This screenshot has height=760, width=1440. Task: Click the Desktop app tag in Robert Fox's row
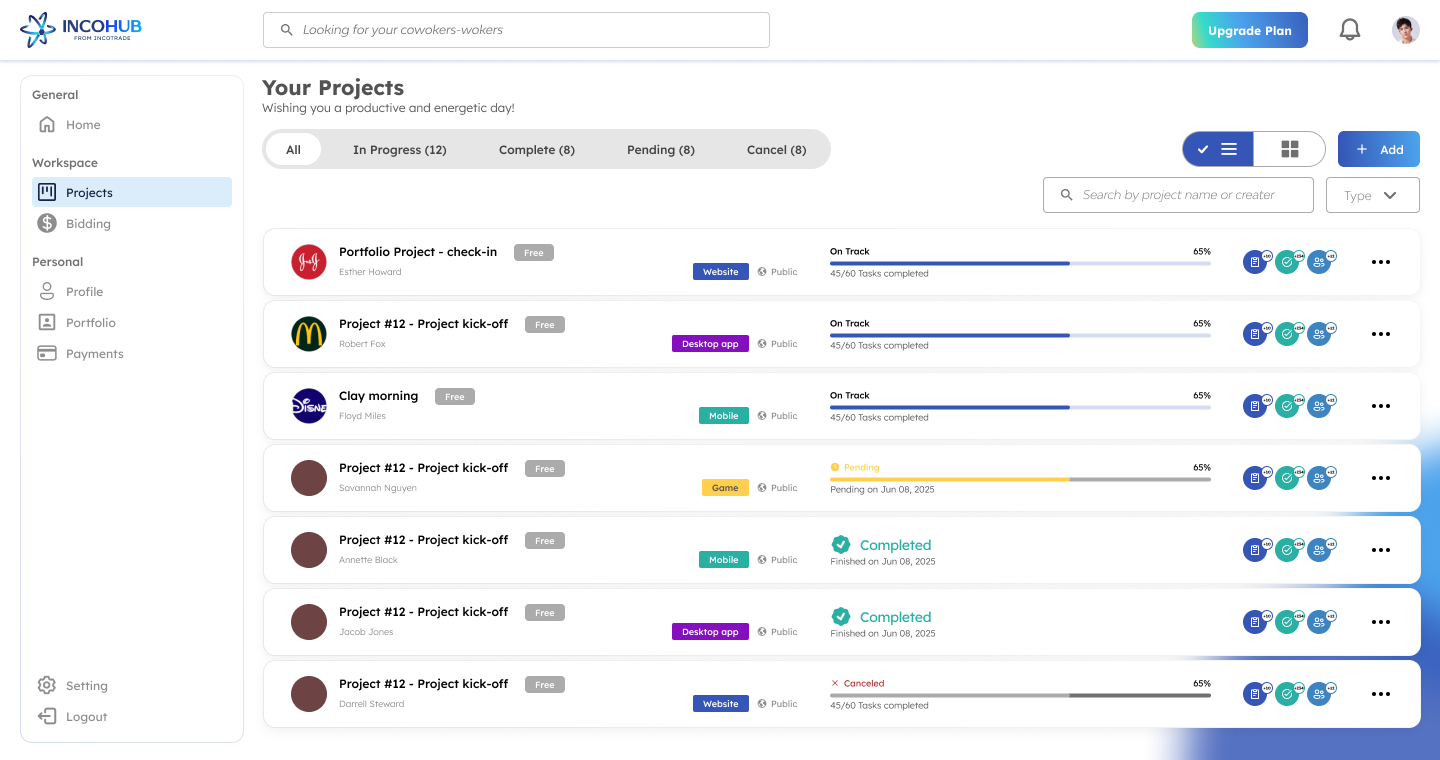coord(710,344)
